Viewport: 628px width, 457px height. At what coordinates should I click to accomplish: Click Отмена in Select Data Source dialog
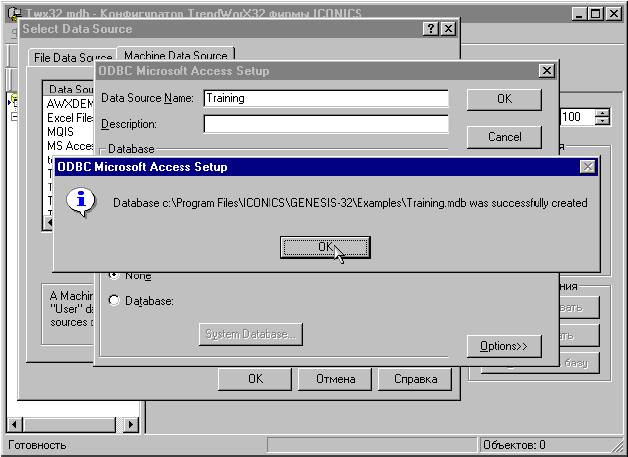(335, 379)
